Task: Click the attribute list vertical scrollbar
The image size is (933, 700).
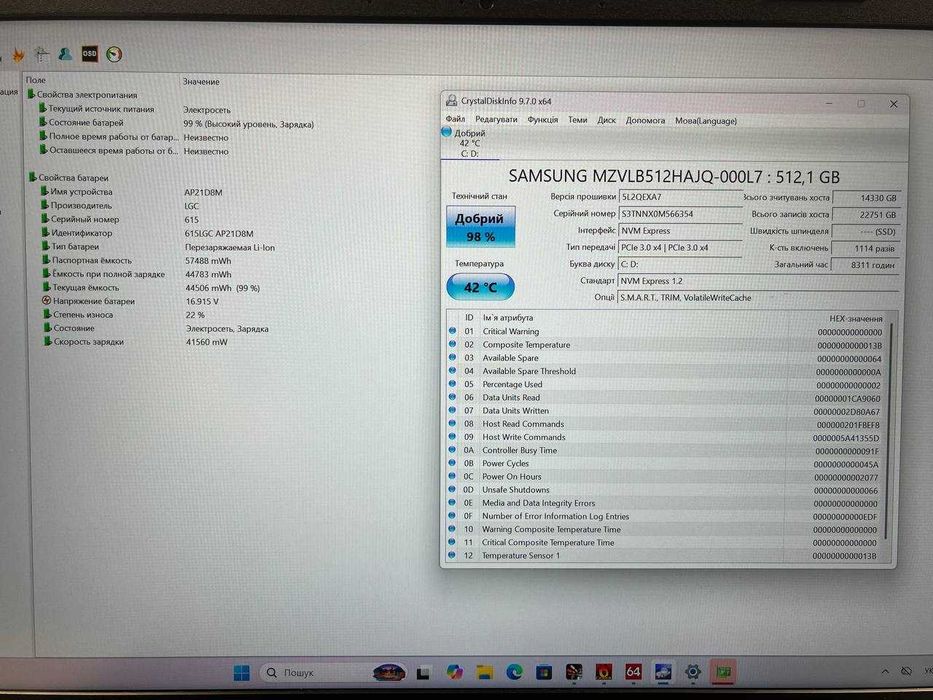Action: tap(888, 429)
